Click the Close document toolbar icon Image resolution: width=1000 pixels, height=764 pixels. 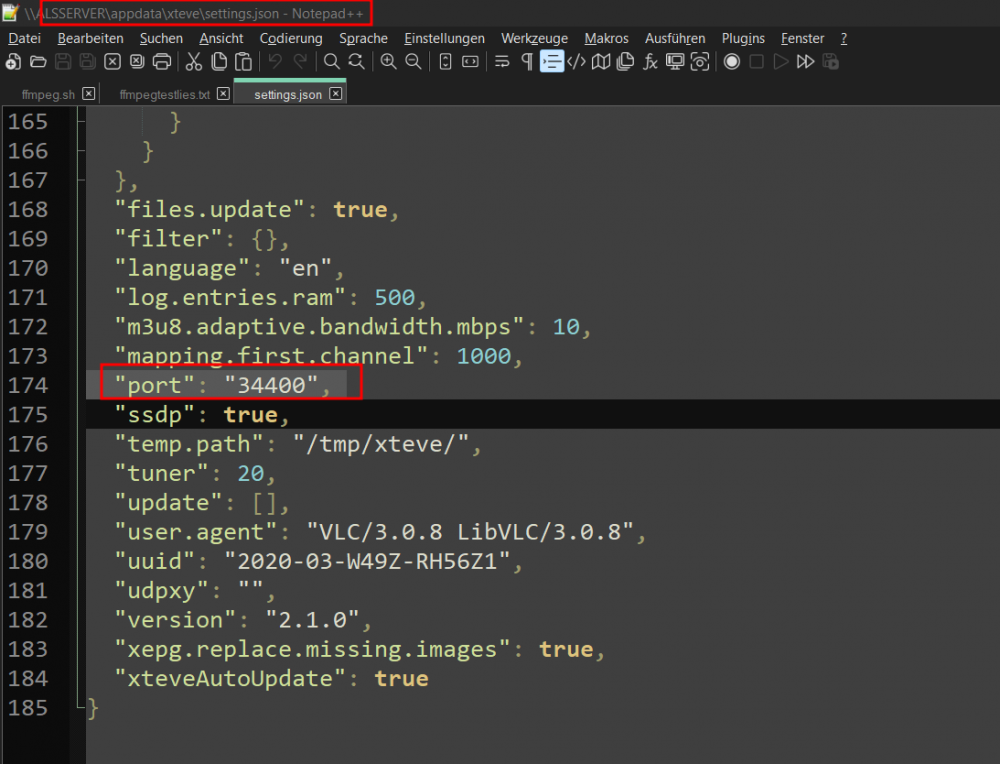coord(112,62)
